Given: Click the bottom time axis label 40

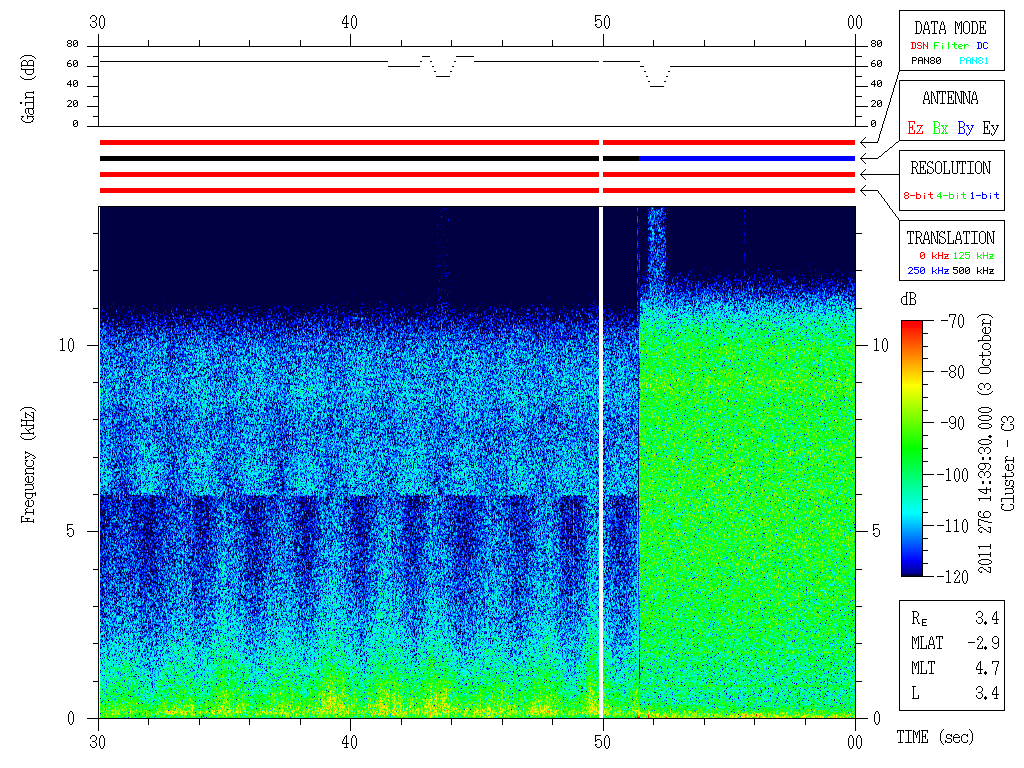Looking at the screenshot, I should point(349,742).
